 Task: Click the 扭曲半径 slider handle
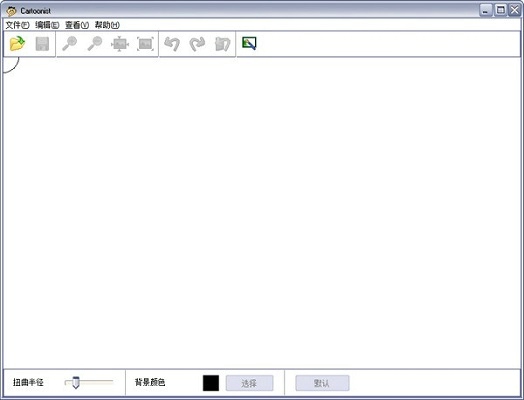point(76,382)
